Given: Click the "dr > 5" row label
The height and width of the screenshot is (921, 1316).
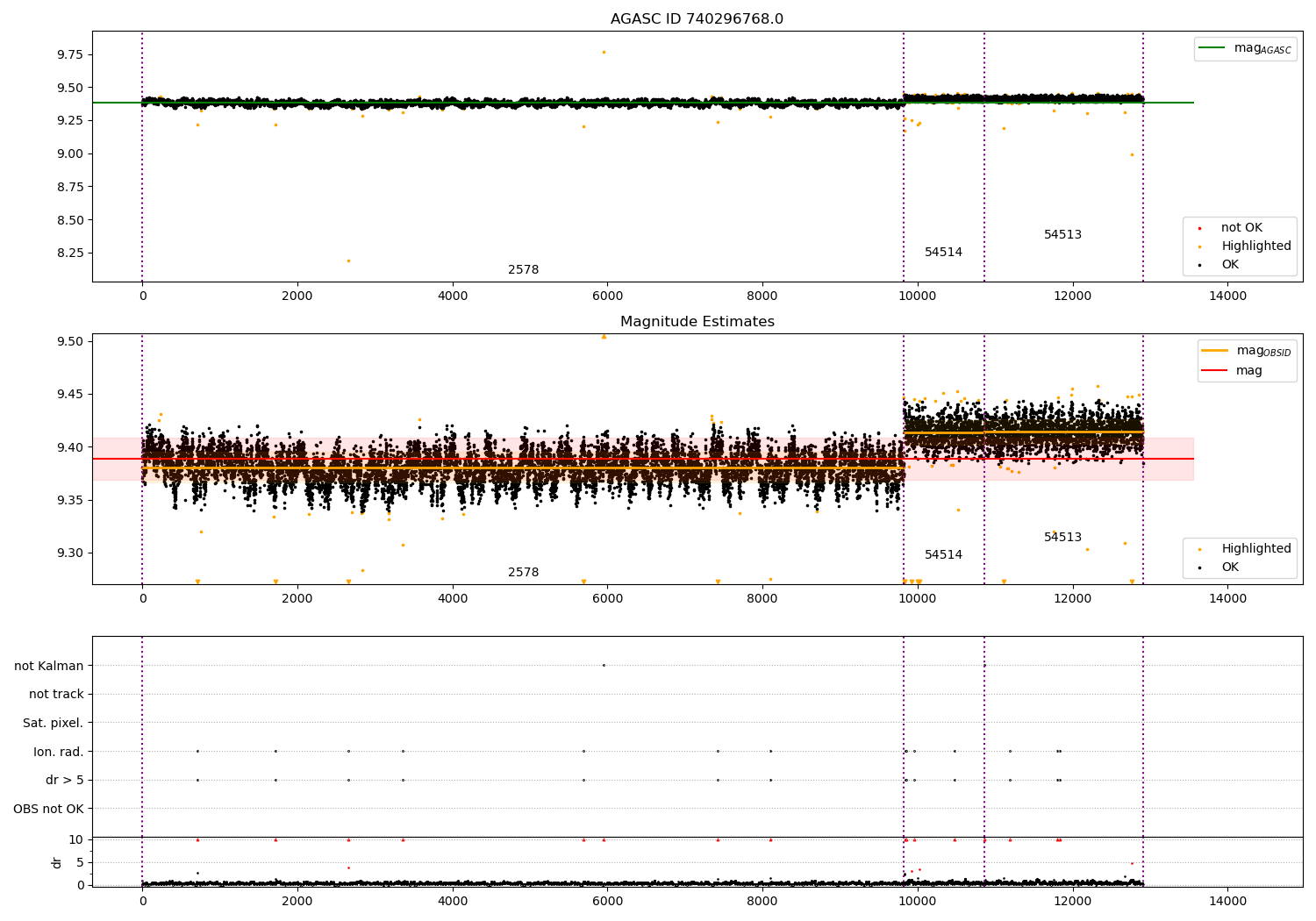Looking at the screenshot, I should [x=65, y=781].
